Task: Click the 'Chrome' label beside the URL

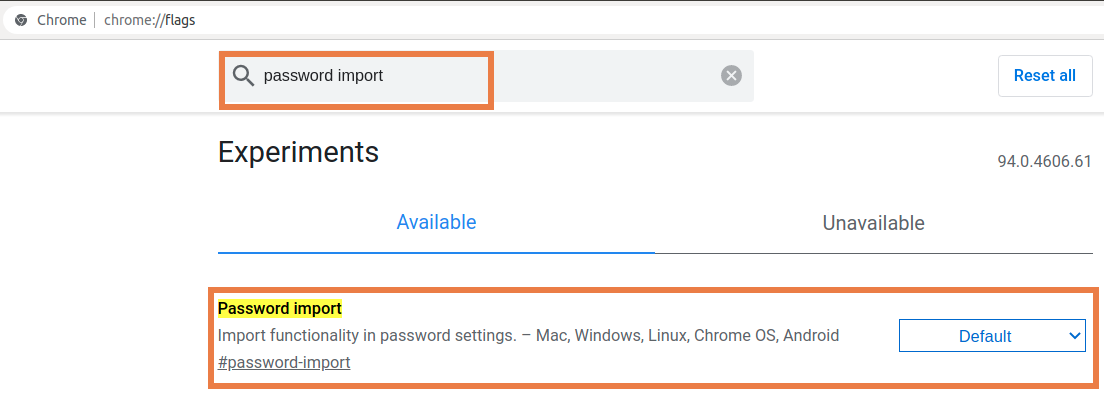Action: pos(61,20)
